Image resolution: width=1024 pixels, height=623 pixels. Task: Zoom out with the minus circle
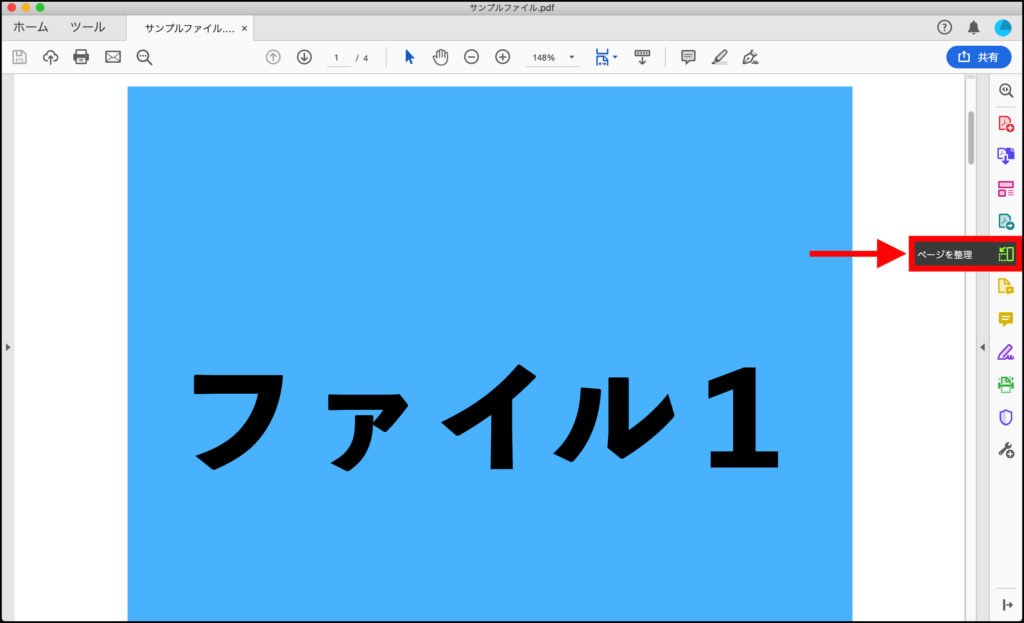pyautogui.click(x=472, y=57)
